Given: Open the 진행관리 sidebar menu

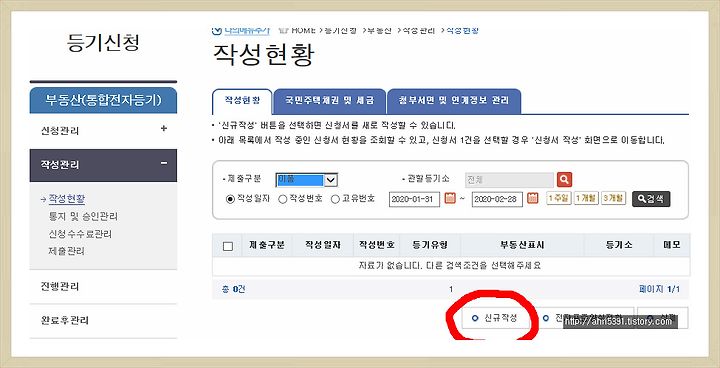Looking at the screenshot, I should 103,287.
